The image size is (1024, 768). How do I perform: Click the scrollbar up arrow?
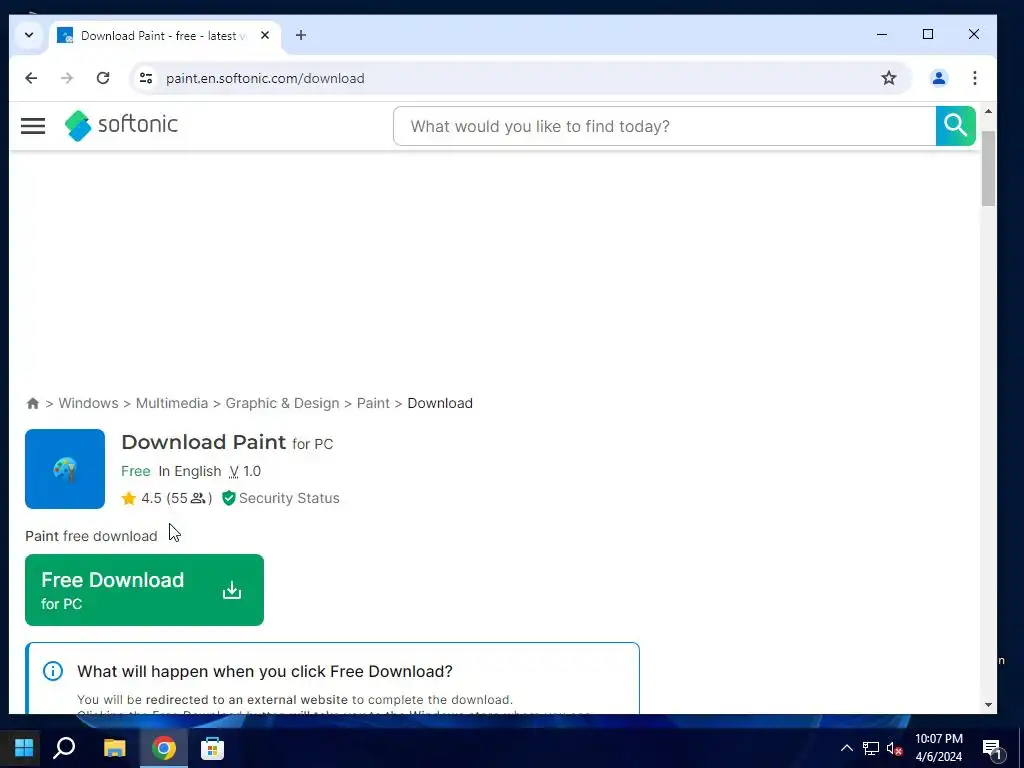tap(988, 112)
